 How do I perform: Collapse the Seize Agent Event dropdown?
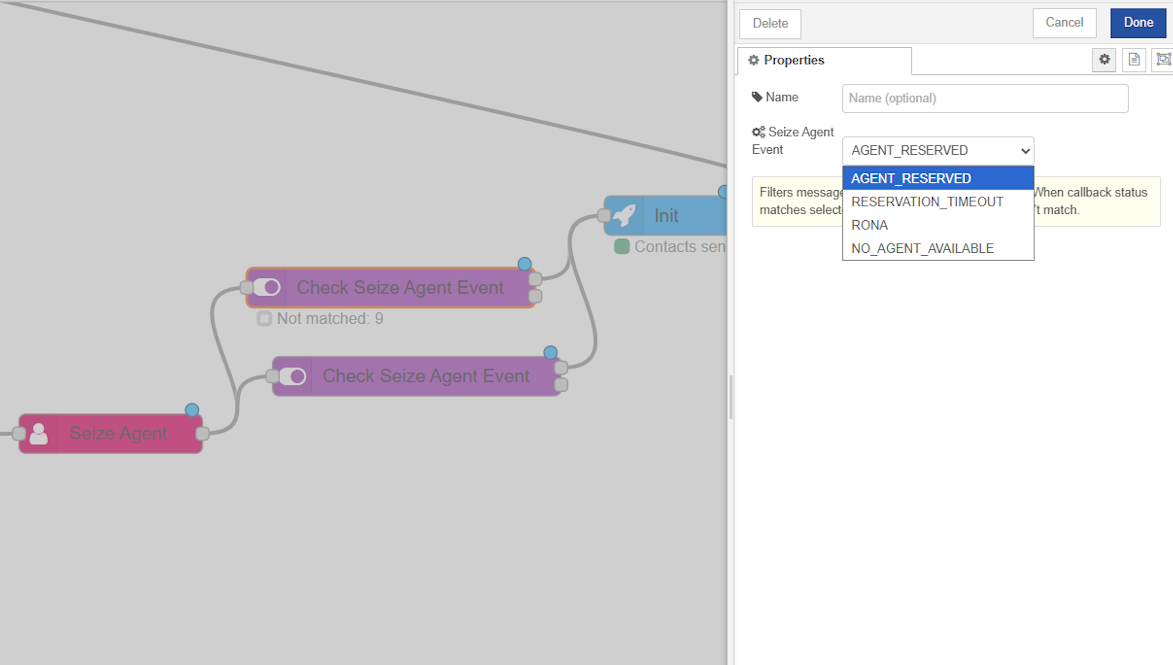(937, 150)
